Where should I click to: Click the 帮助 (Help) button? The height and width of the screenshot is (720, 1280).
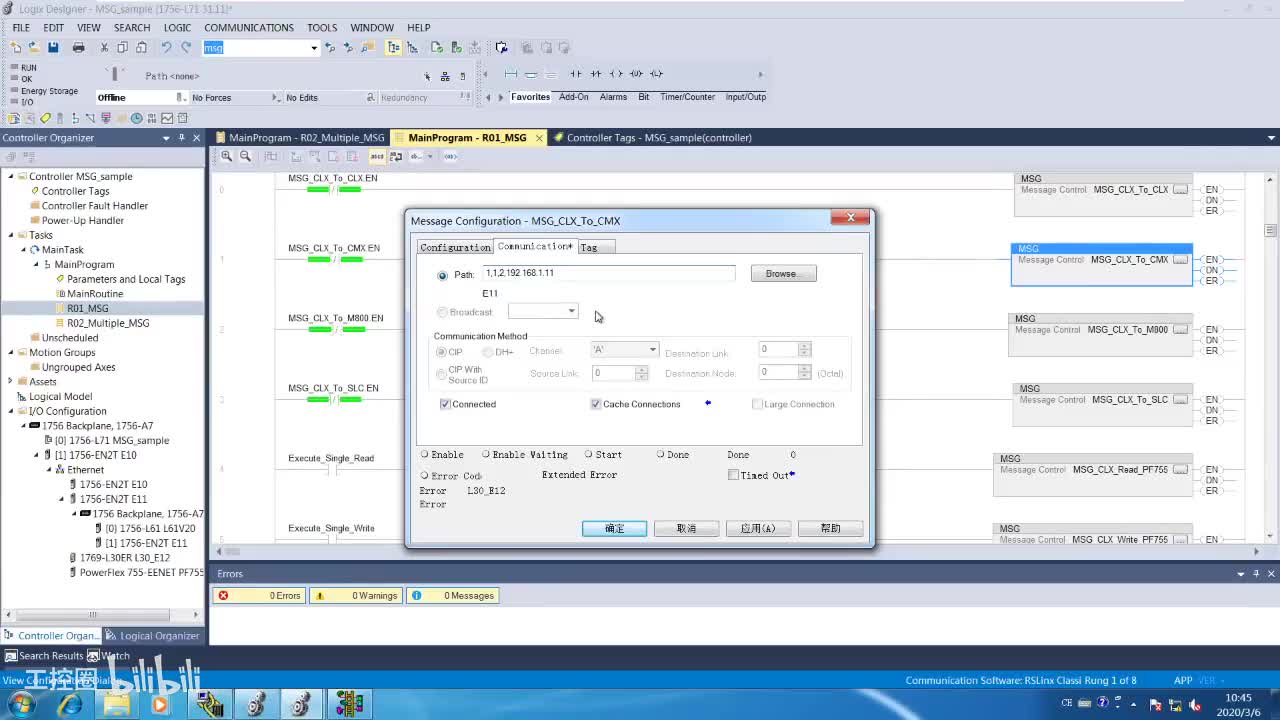[x=830, y=528]
